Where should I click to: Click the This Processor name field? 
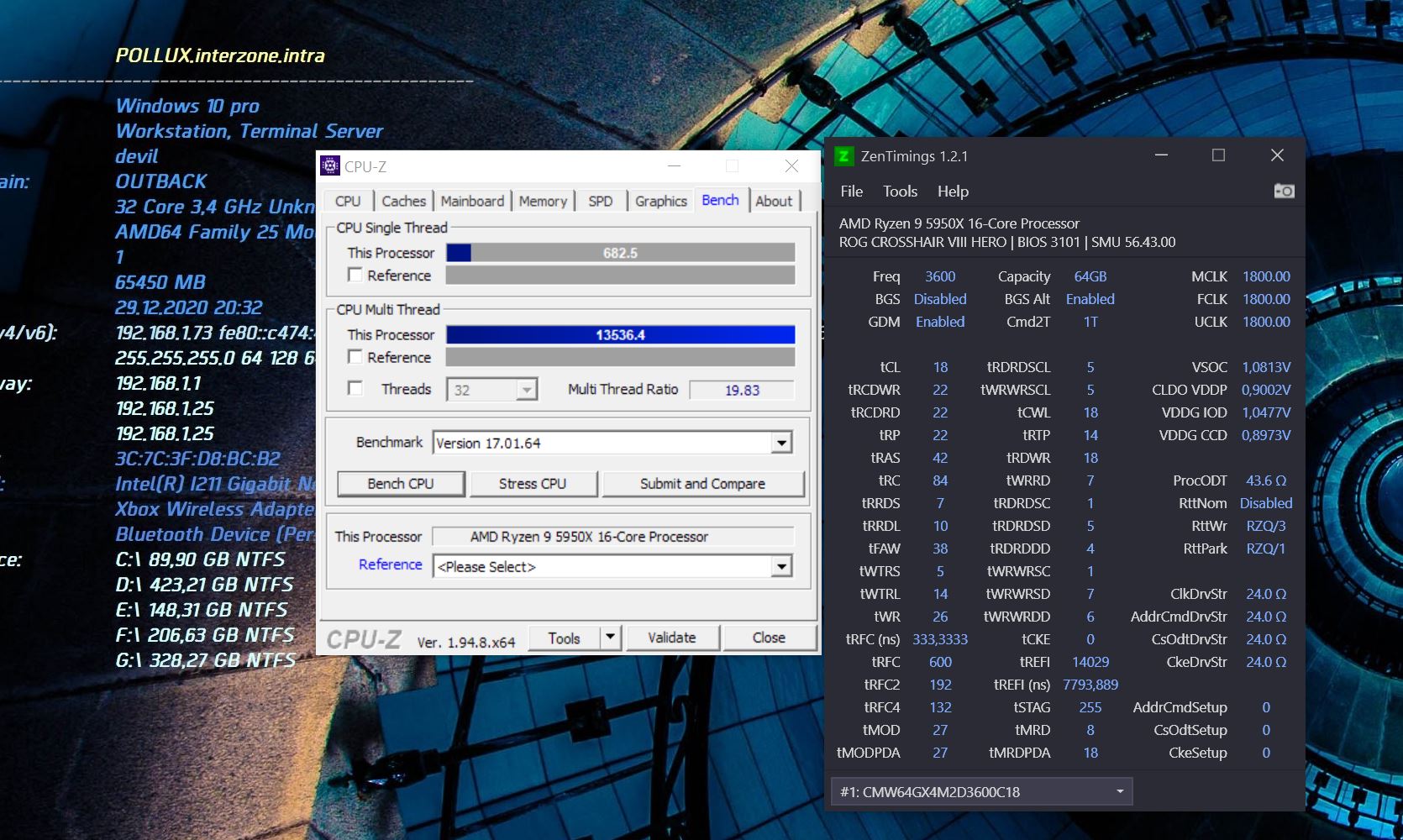tap(613, 536)
